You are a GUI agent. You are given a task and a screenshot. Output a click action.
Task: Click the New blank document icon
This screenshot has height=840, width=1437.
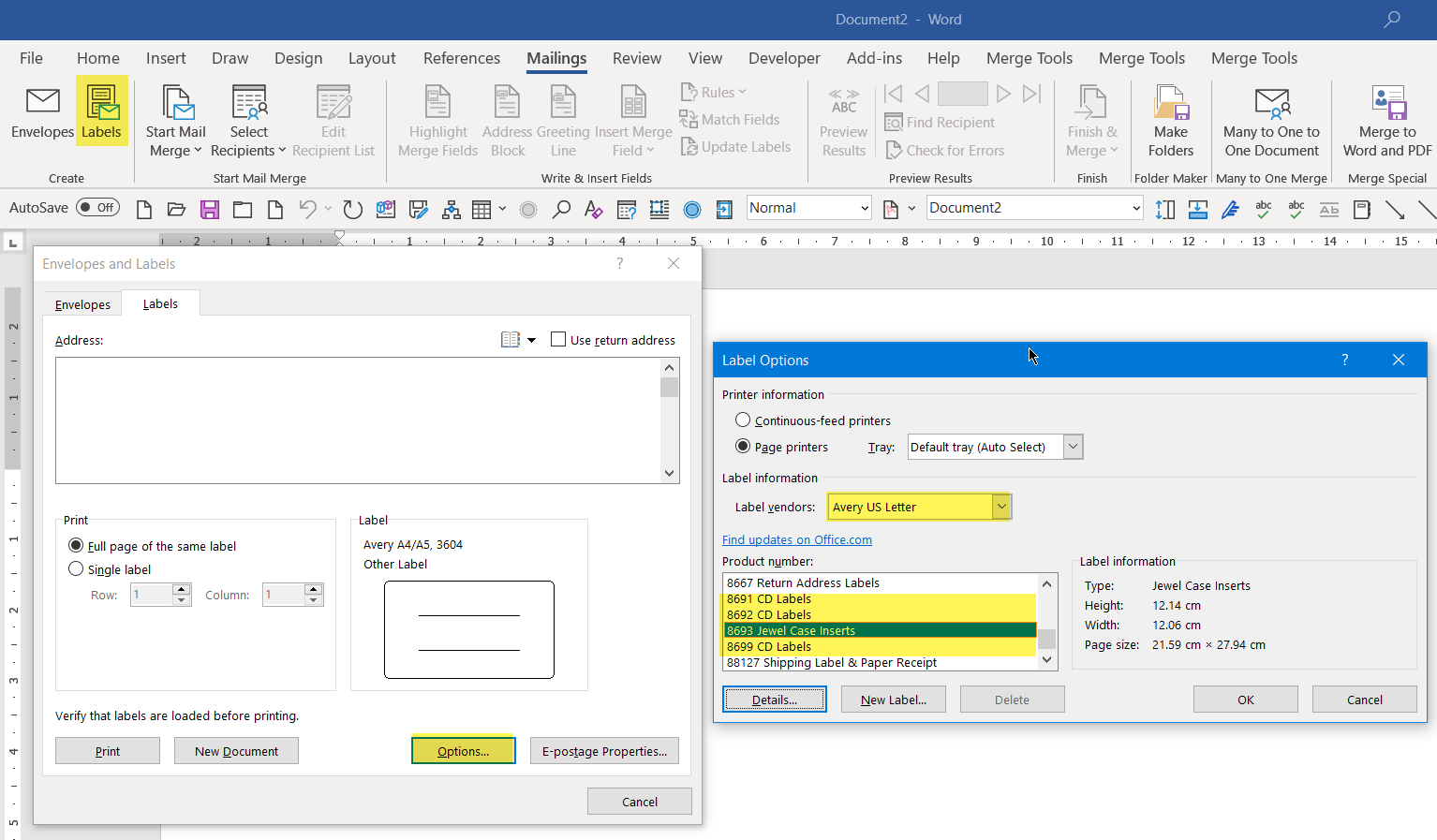tap(144, 209)
